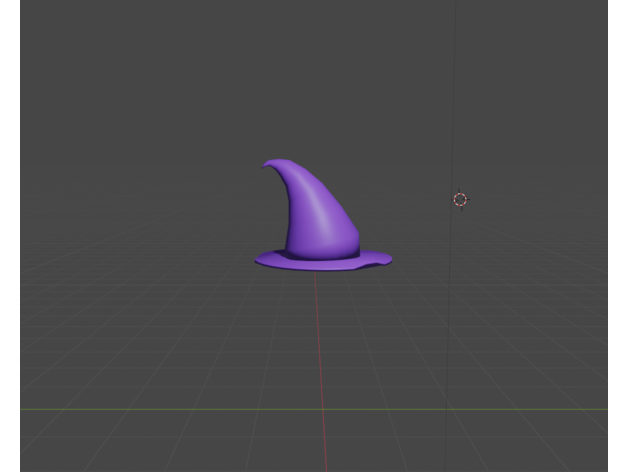Click the horizontal yellow-green axis line
The width and height of the screenshot is (628, 472).
(150, 409)
